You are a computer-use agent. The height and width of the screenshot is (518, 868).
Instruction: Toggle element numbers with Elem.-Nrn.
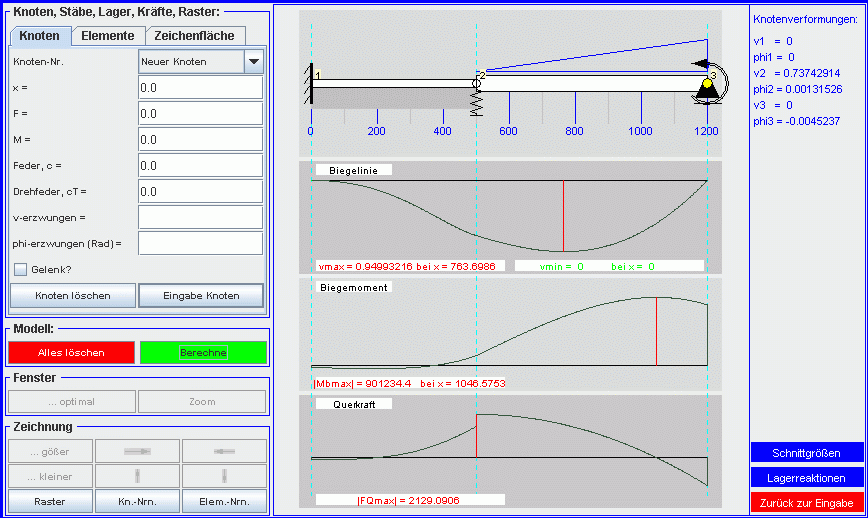224,501
